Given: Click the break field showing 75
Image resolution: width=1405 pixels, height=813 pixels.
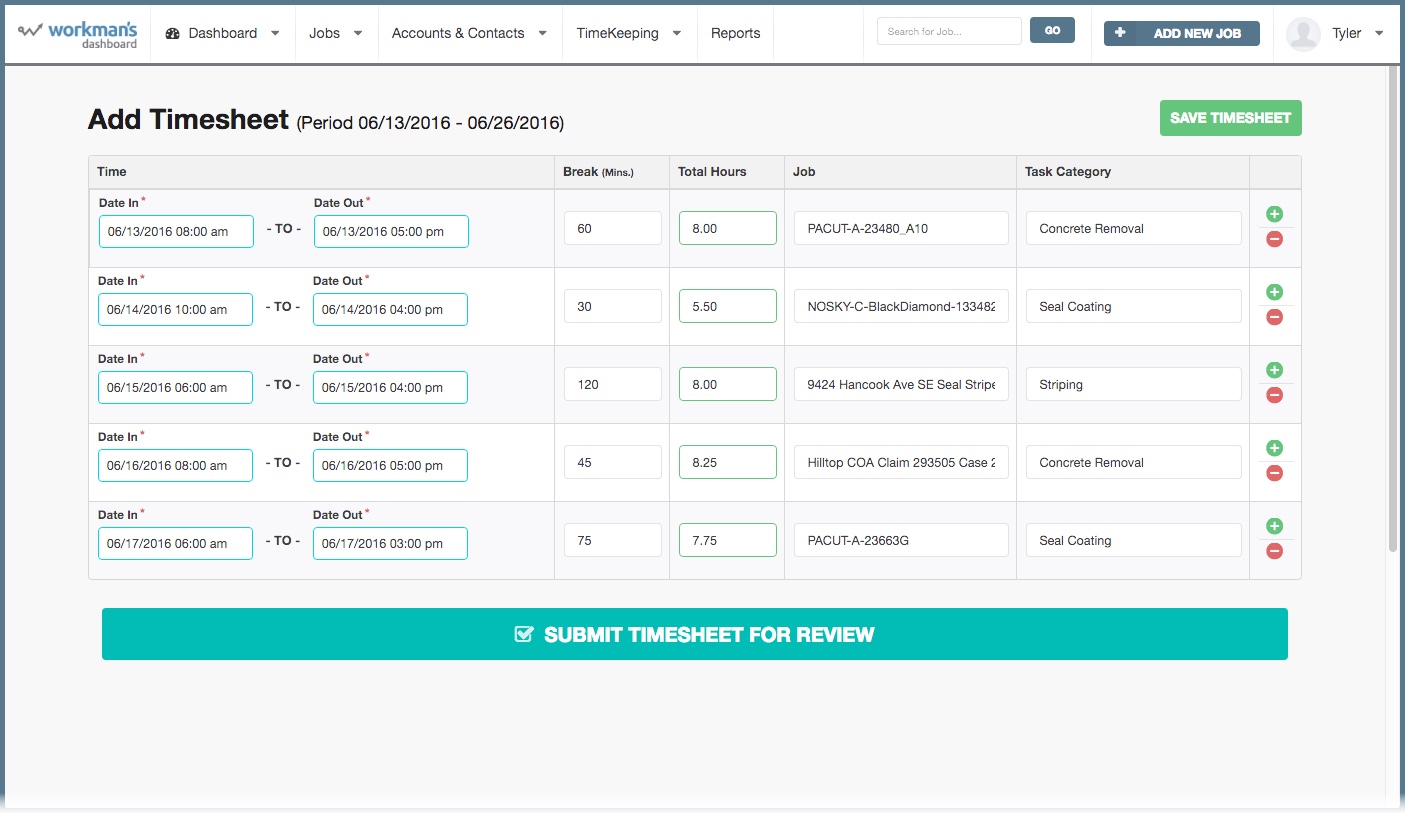Looking at the screenshot, I should [x=613, y=540].
